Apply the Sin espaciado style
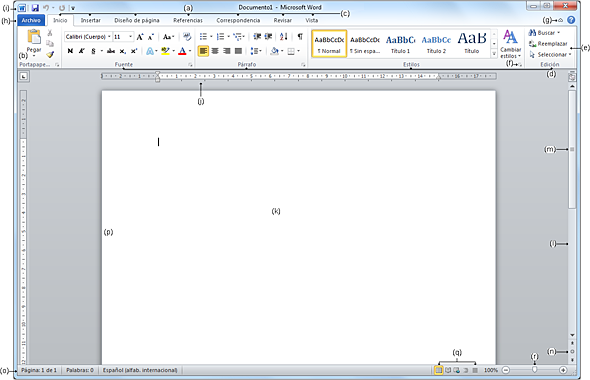 click(365, 44)
